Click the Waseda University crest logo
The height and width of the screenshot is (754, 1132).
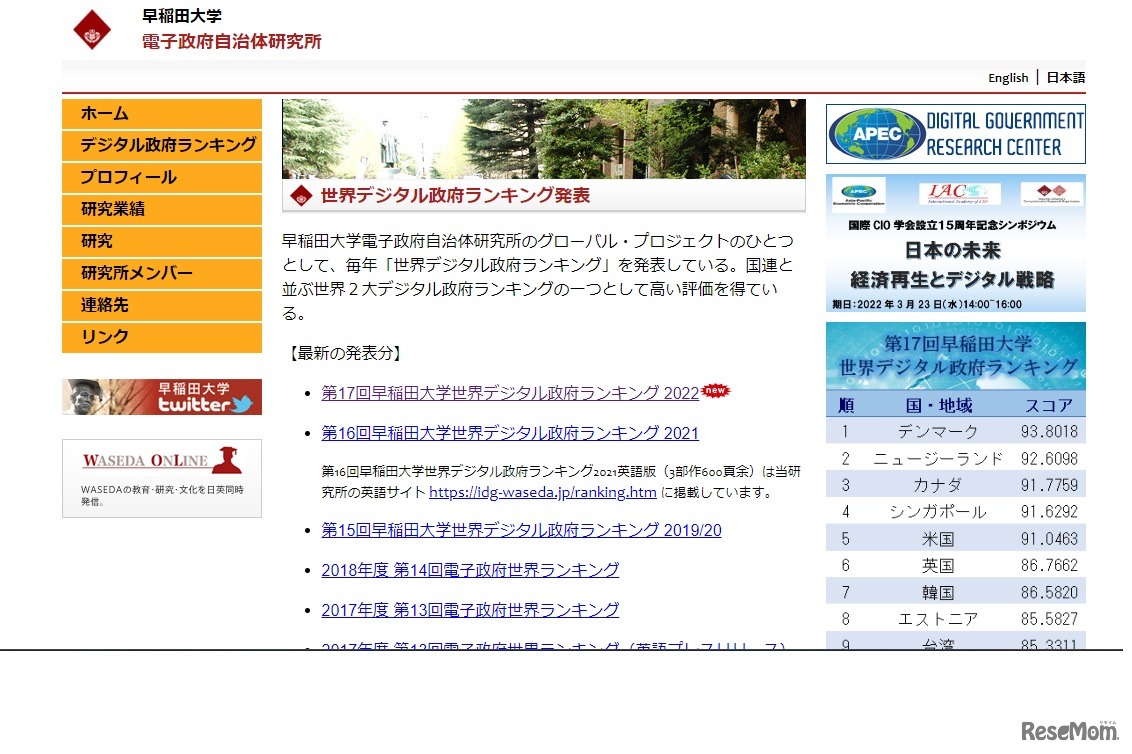[x=93, y=29]
